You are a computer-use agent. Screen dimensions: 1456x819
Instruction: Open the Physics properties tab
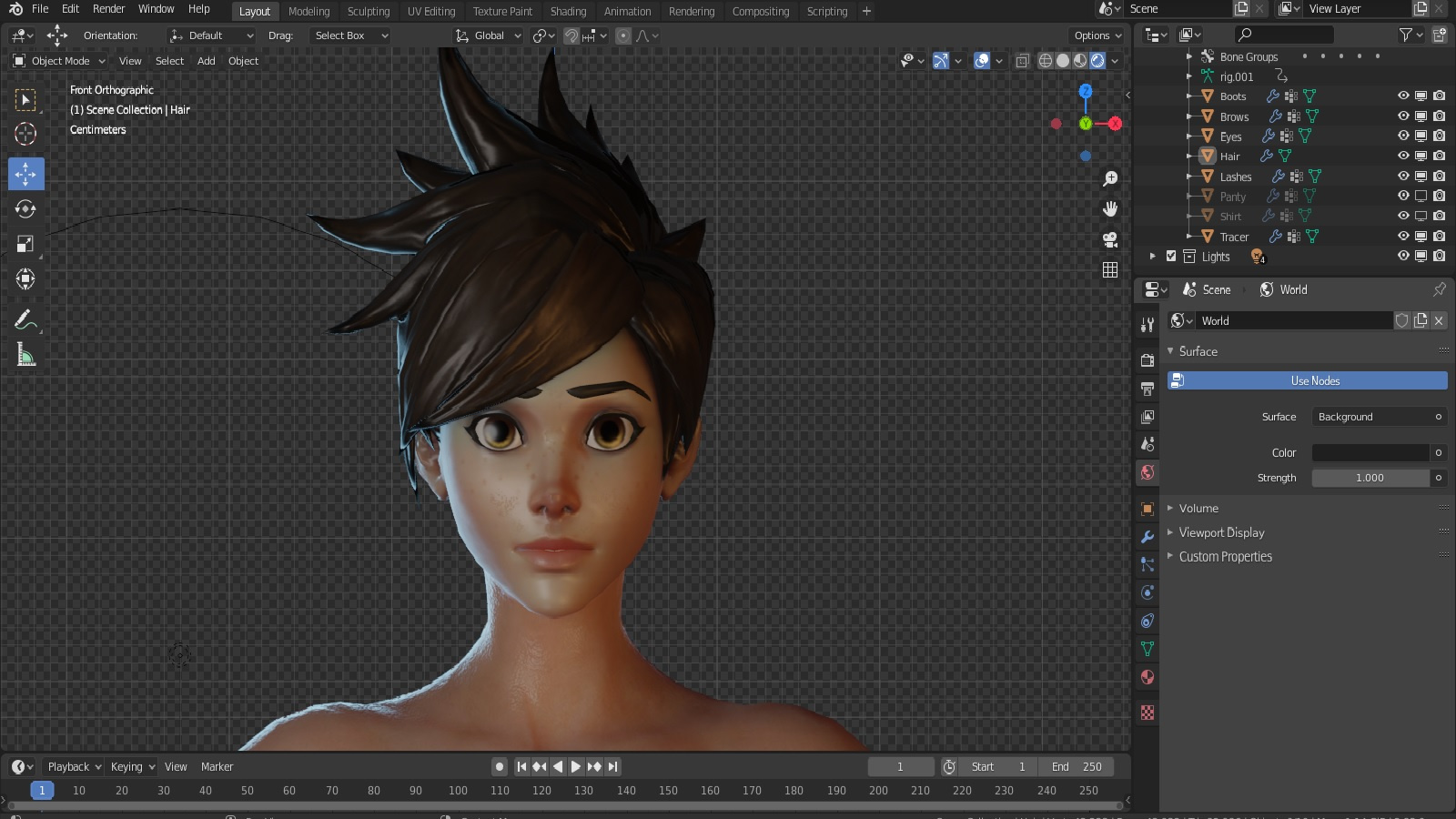coord(1148,592)
